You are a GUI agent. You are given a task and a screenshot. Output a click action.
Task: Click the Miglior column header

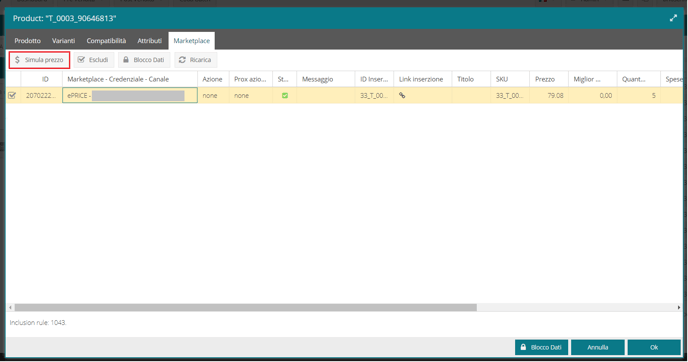pos(593,79)
